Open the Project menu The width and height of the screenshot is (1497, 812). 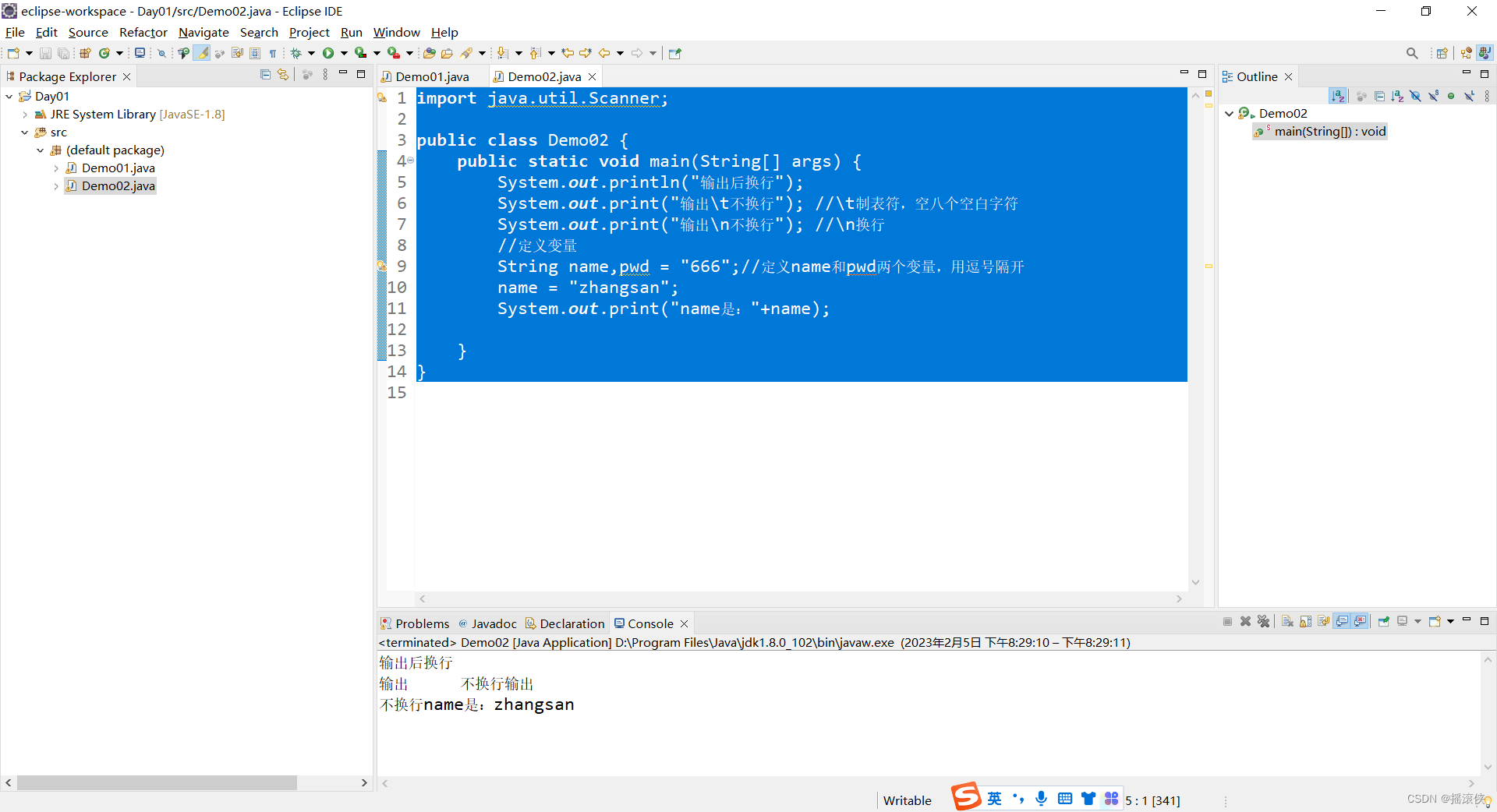coord(310,32)
